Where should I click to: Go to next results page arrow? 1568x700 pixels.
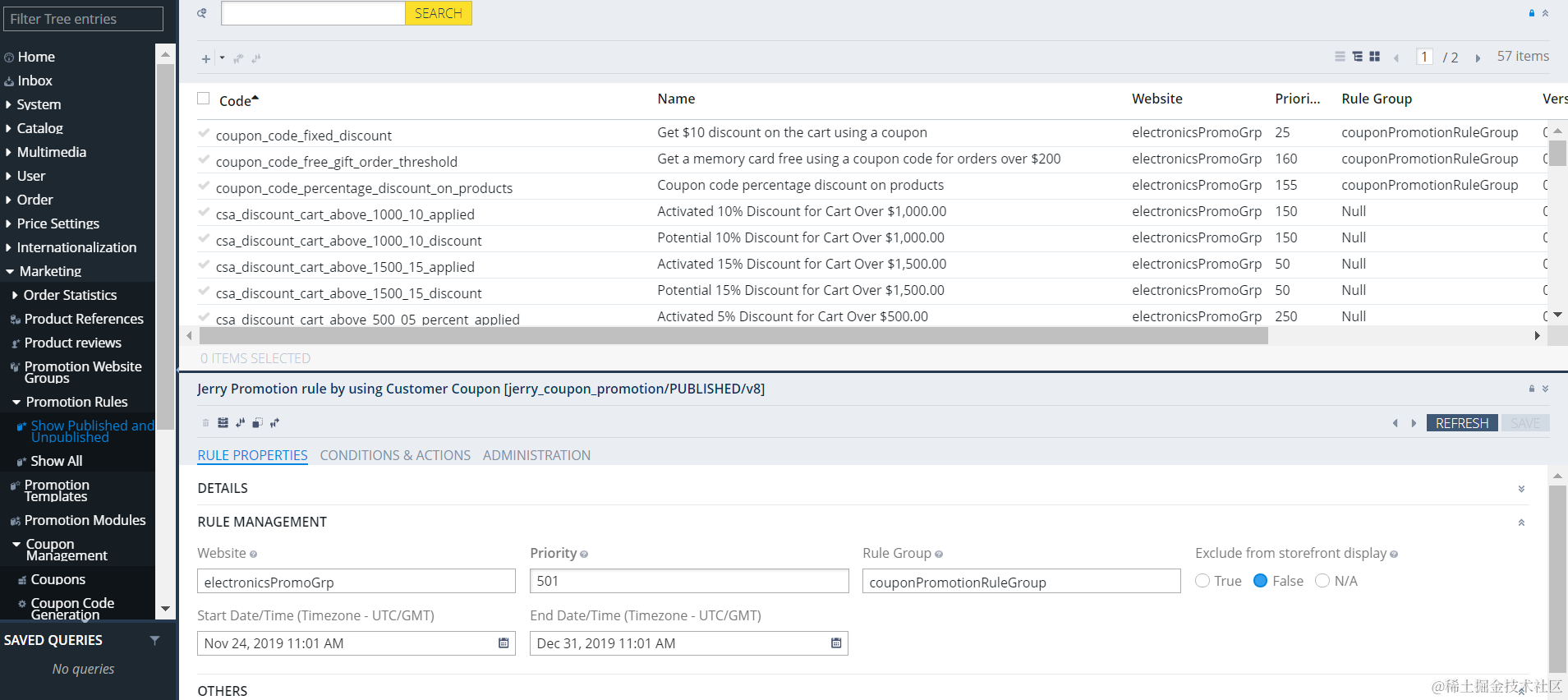click(1478, 58)
